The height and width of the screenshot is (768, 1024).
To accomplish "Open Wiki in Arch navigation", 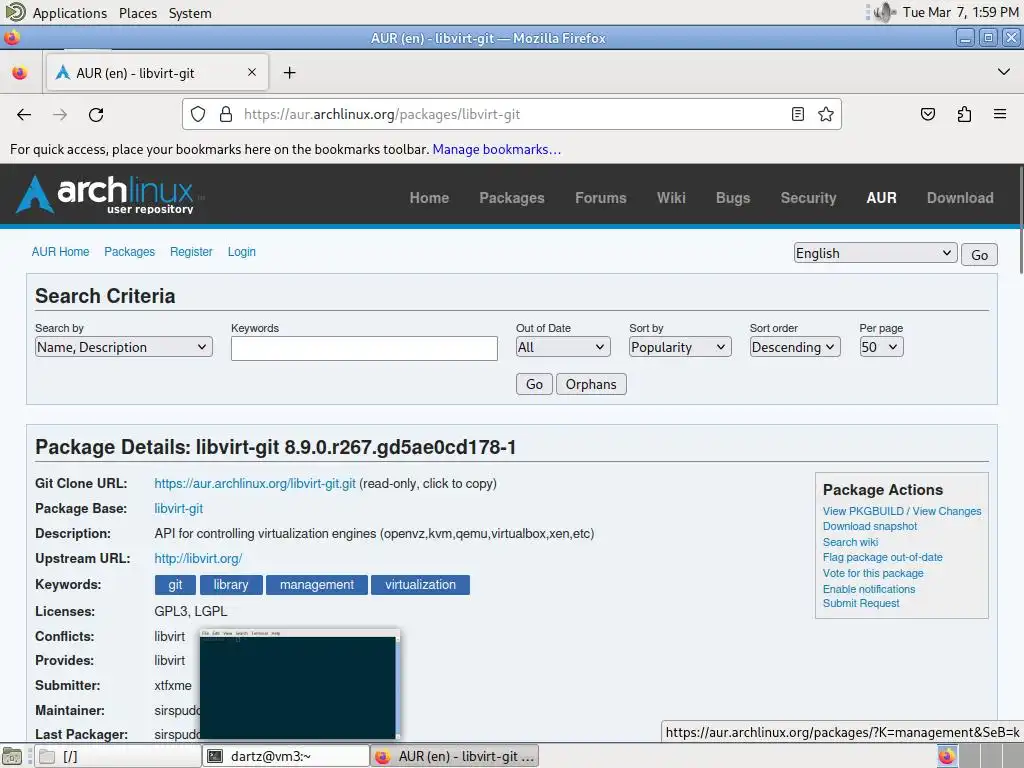I will coord(671,198).
